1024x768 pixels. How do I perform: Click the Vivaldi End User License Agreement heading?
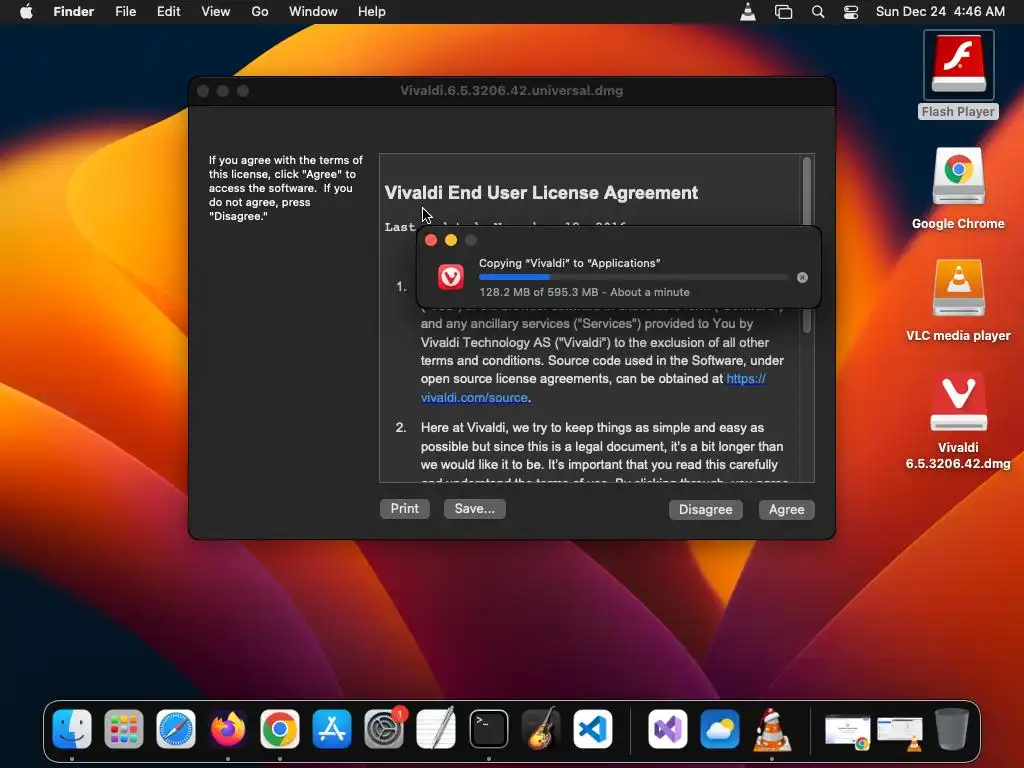[541, 193]
